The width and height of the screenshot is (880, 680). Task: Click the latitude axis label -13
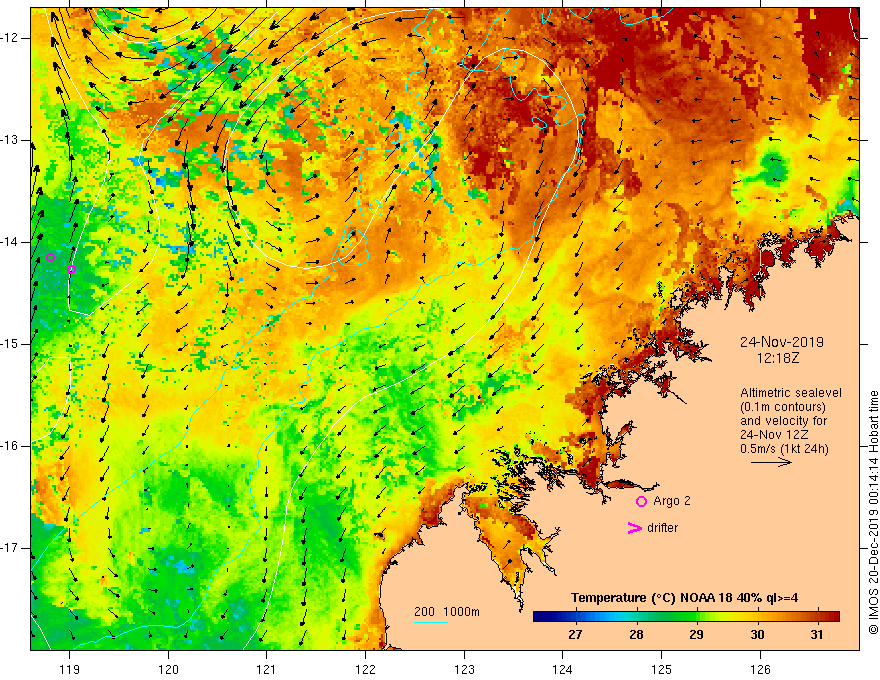pyautogui.click(x=11, y=140)
